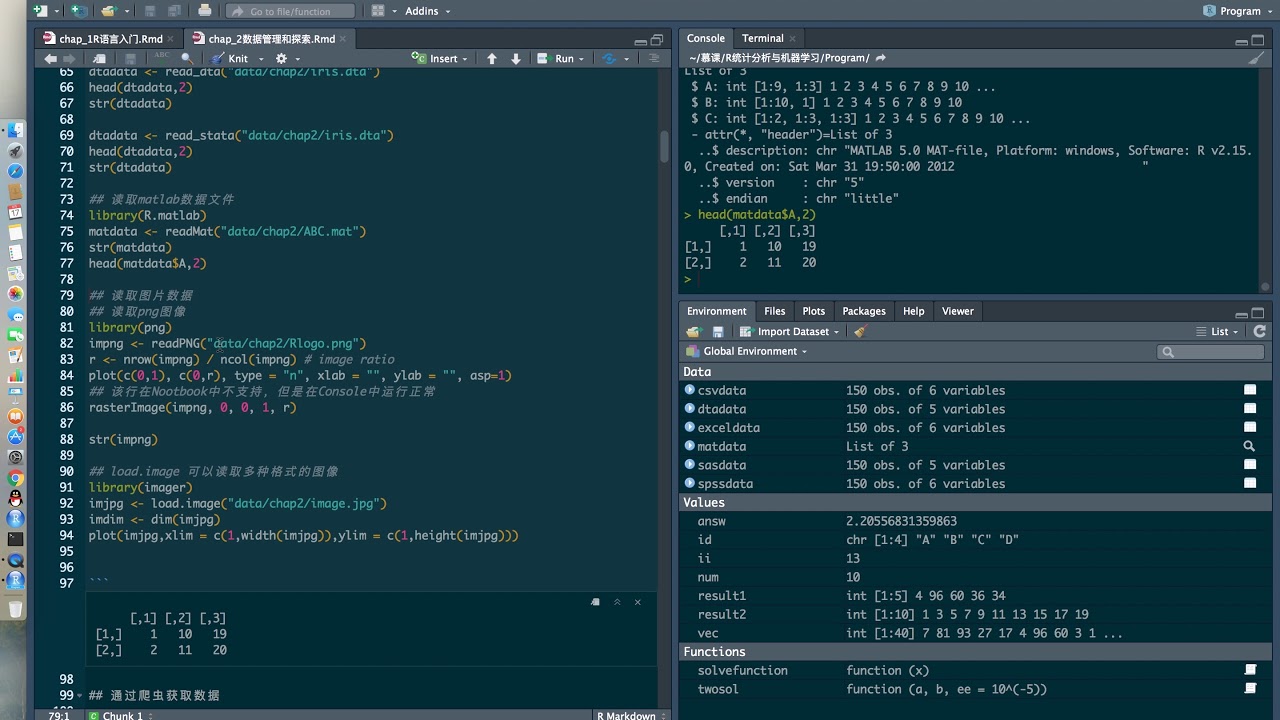The height and width of the screenshot is (720, 1280).
Task: Open the Import Dataset dropdown
Action: (789, 332)
